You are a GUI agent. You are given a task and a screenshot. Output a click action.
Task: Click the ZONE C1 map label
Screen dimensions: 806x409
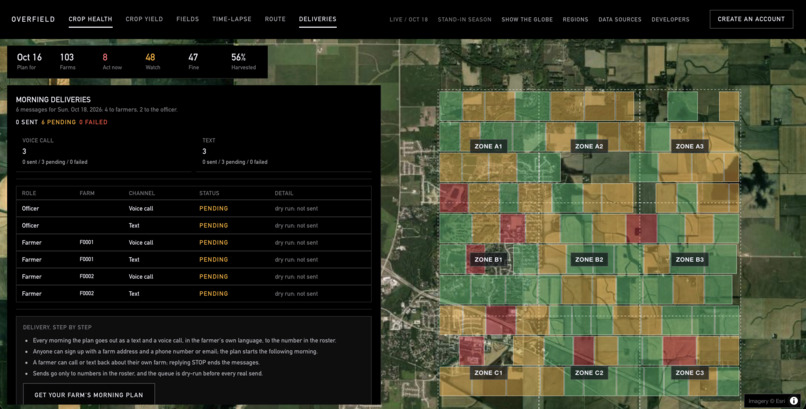[x=488, y=373]
